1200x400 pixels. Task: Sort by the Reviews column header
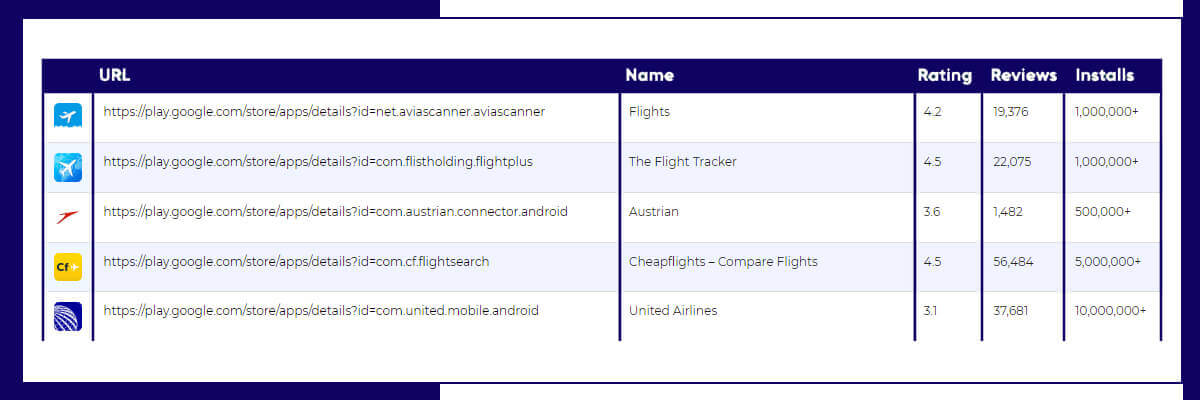[x=1024, y=75]
